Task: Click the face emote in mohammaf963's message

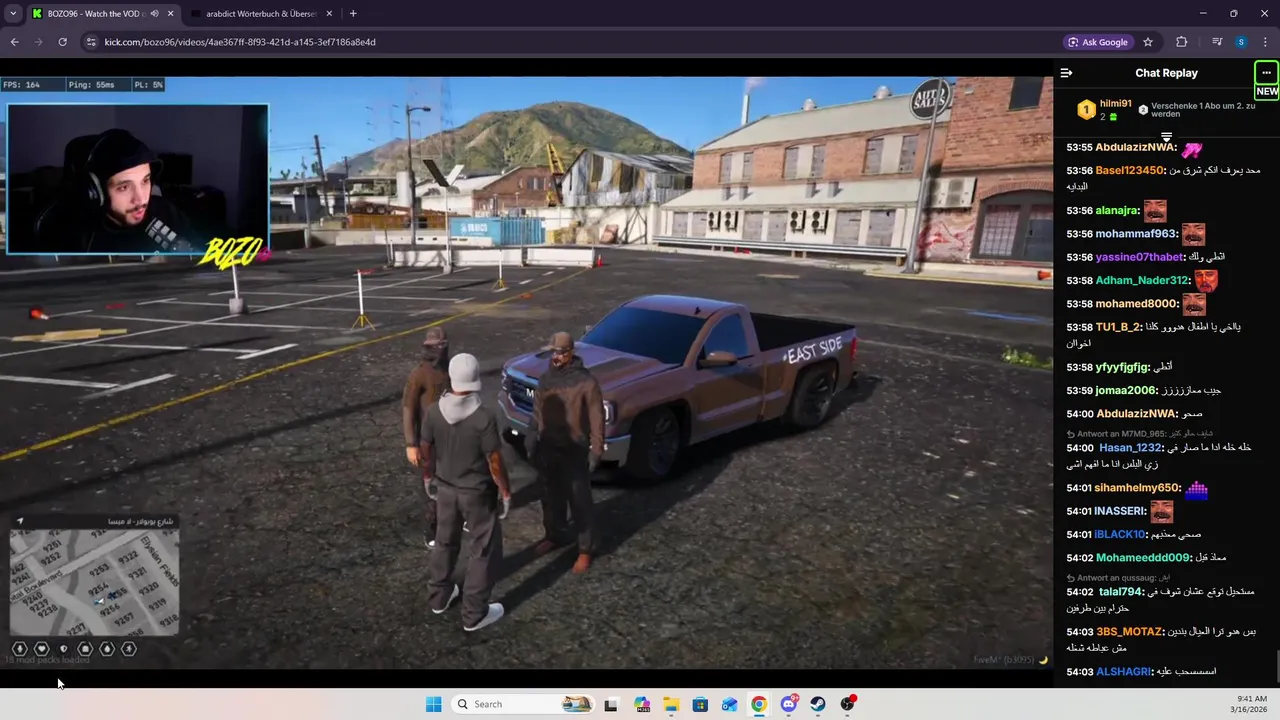Action: [x=1193, y=235]
